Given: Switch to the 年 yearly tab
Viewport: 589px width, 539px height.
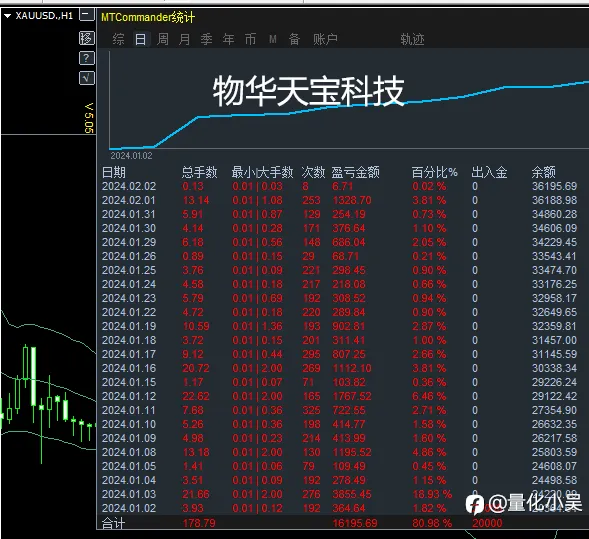Looking at the screenshot, I should pos(228,39).
